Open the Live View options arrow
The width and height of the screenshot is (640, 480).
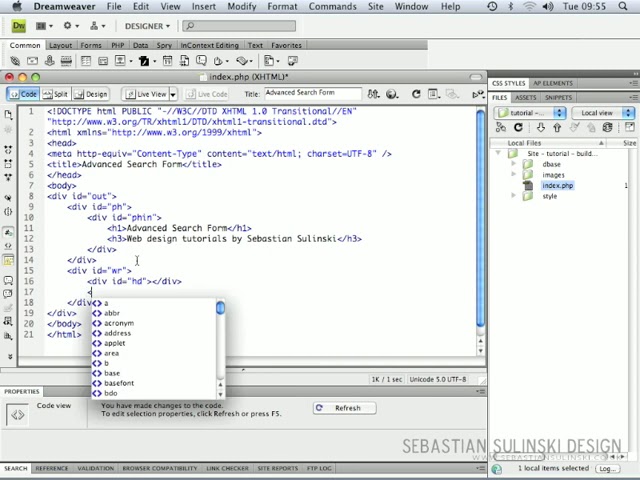tap(173, 94)
